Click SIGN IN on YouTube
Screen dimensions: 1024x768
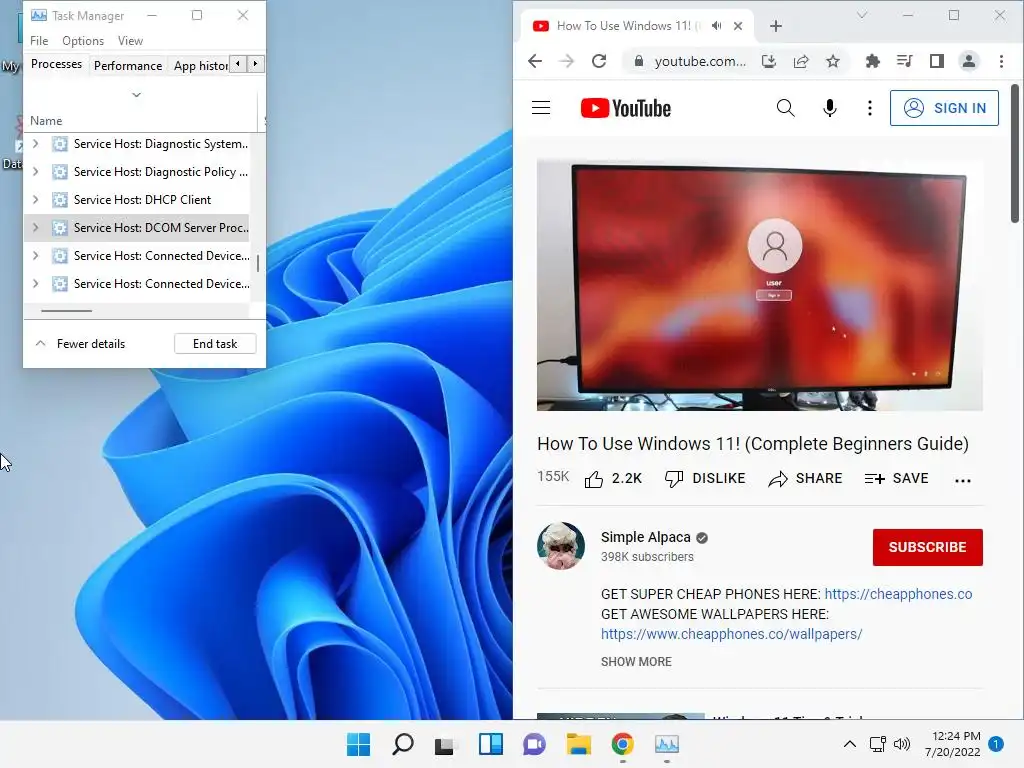[944, 108]
